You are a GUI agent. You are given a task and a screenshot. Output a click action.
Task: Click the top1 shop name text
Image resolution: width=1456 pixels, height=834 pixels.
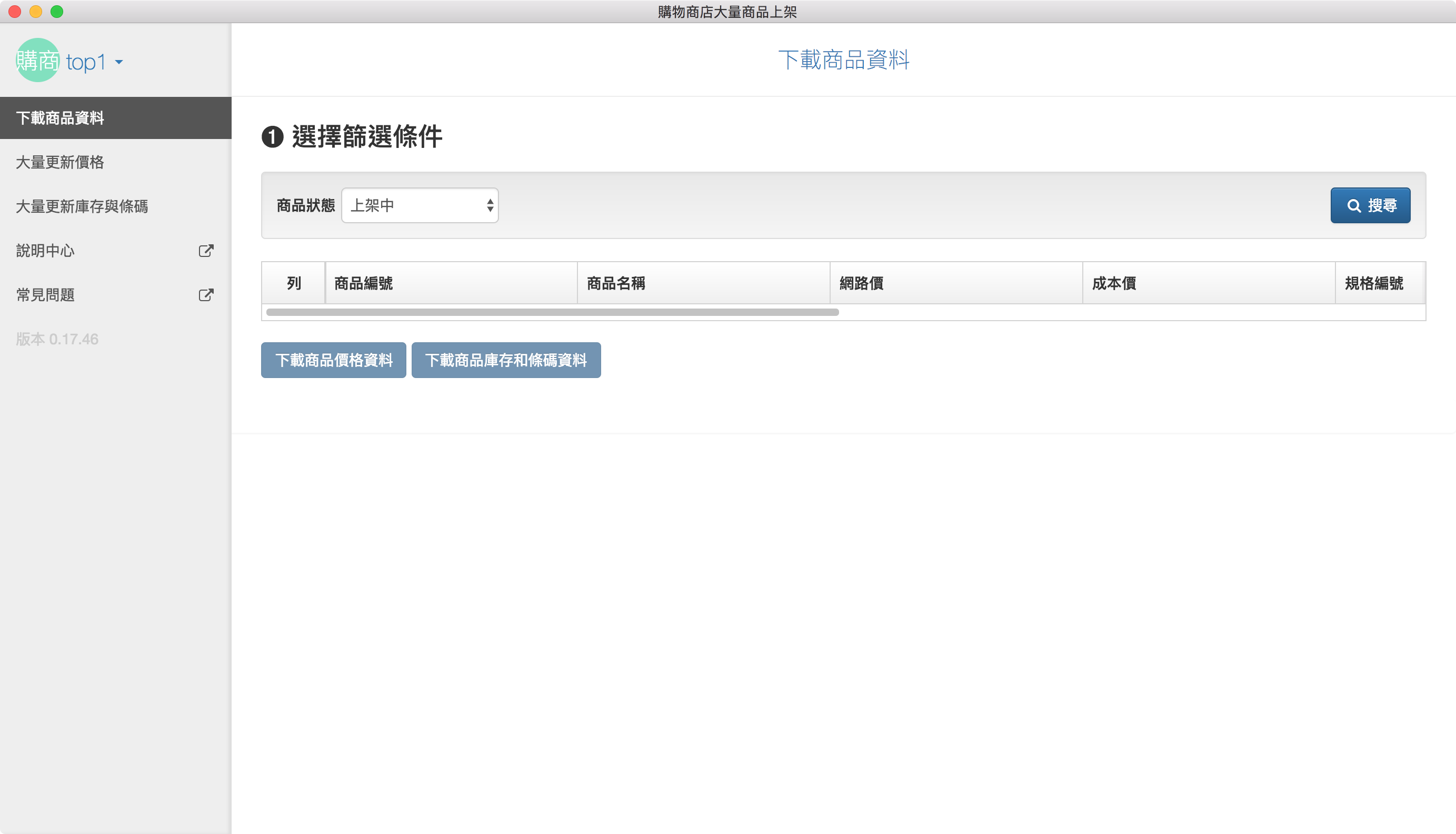[86, 62]
